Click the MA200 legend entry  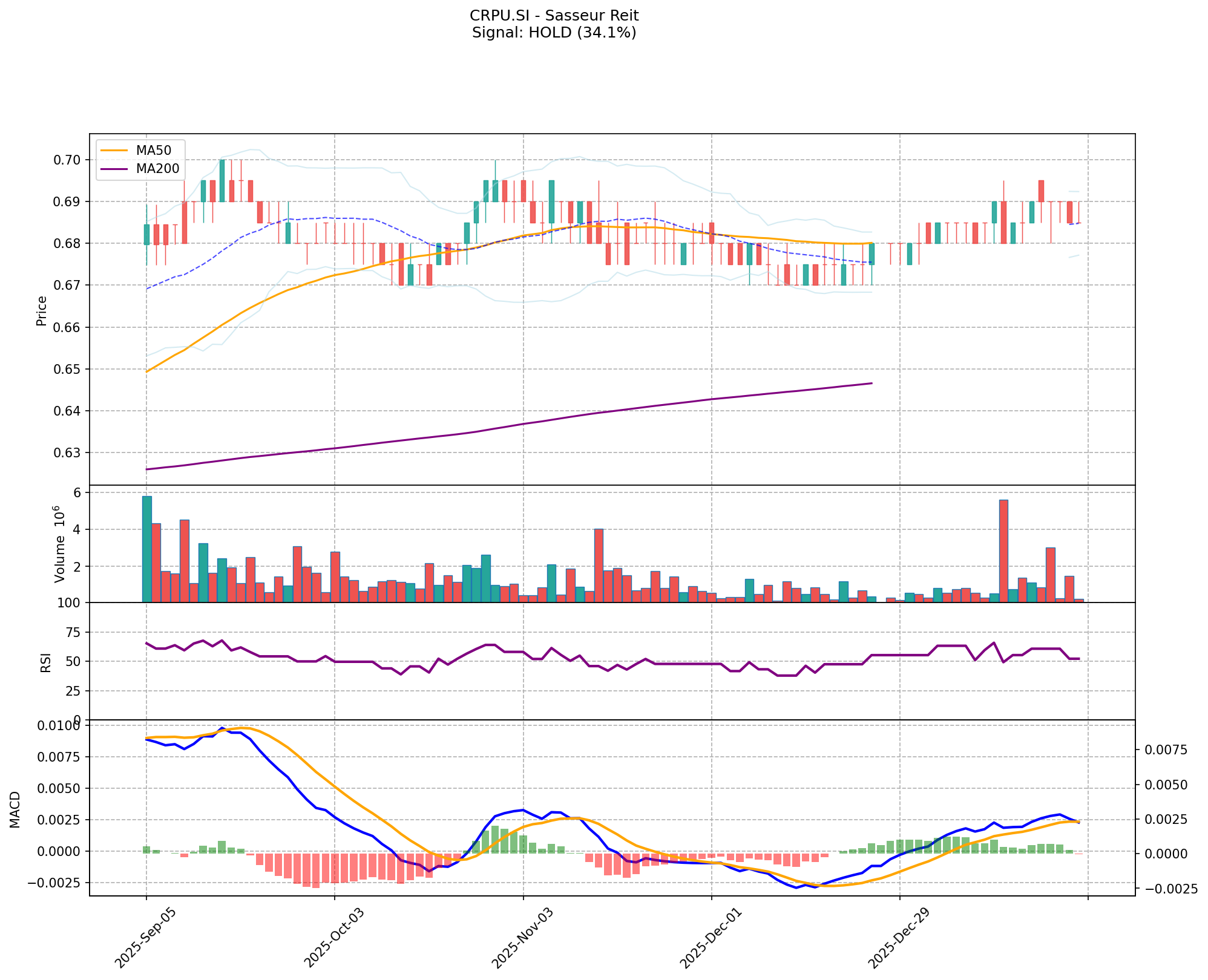click(157, 169)
